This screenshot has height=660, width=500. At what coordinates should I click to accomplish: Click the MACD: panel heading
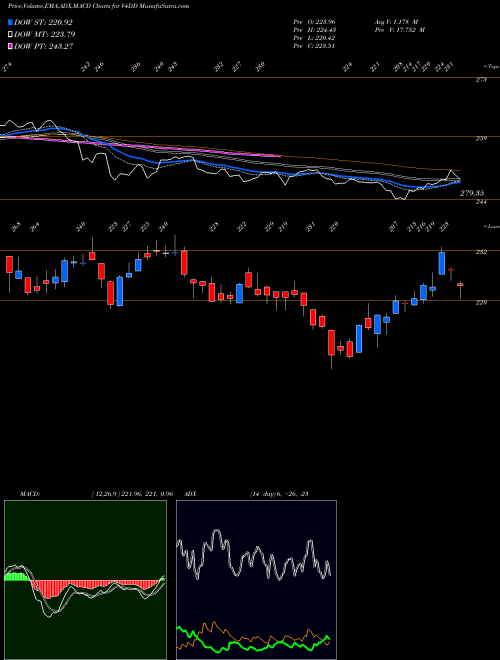point(30,494)
